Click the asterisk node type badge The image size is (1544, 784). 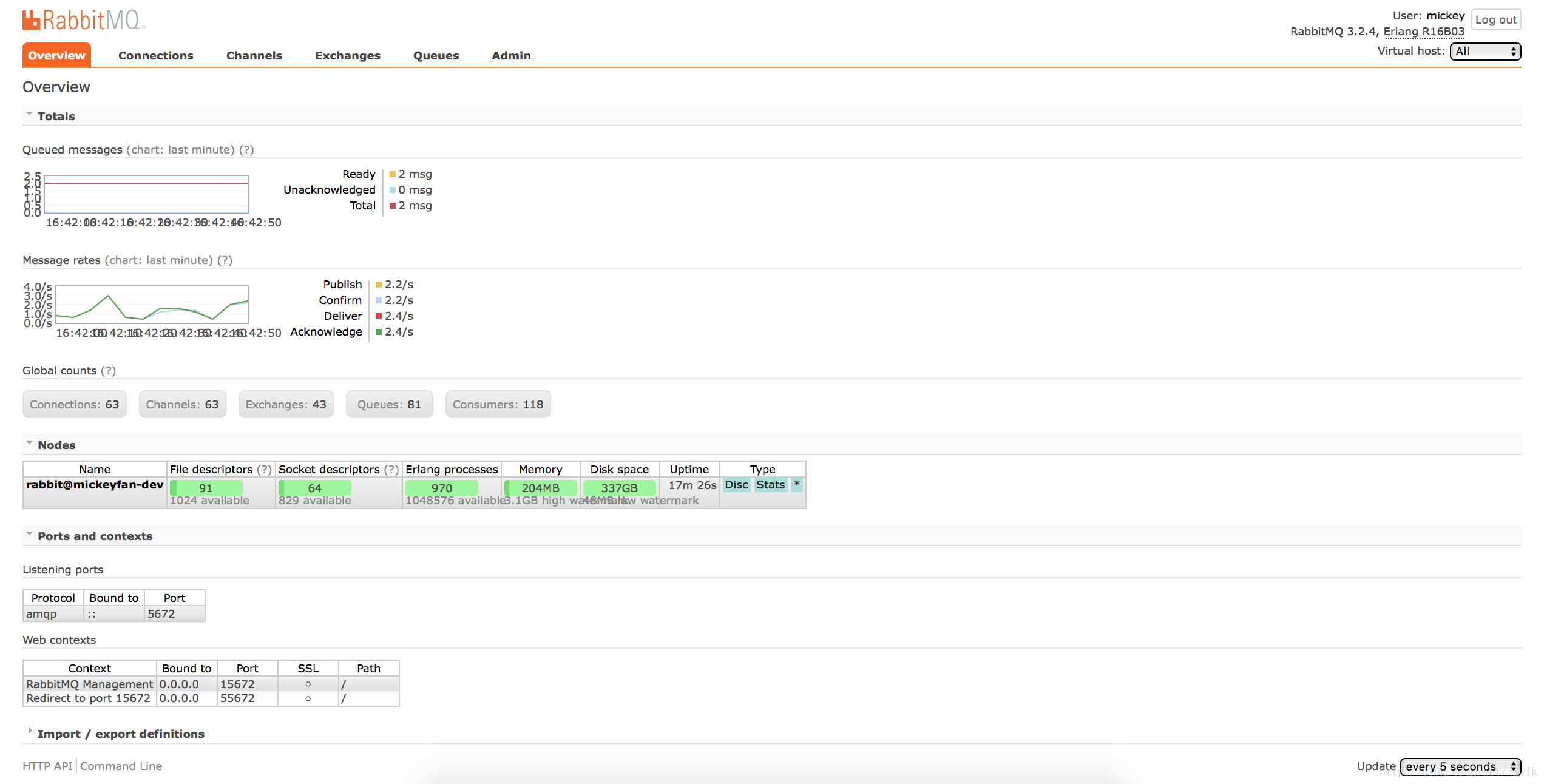[796, 484]
